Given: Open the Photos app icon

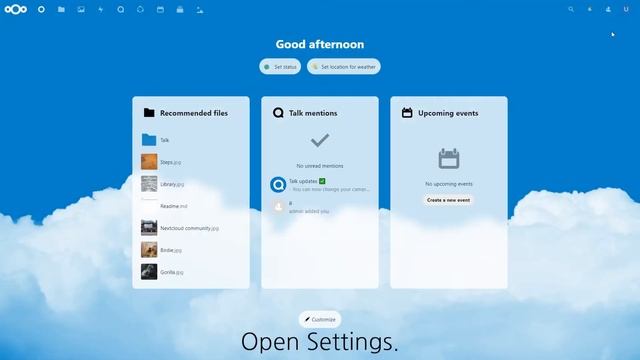Looking at the screenshot, I should tap(81, 9).
